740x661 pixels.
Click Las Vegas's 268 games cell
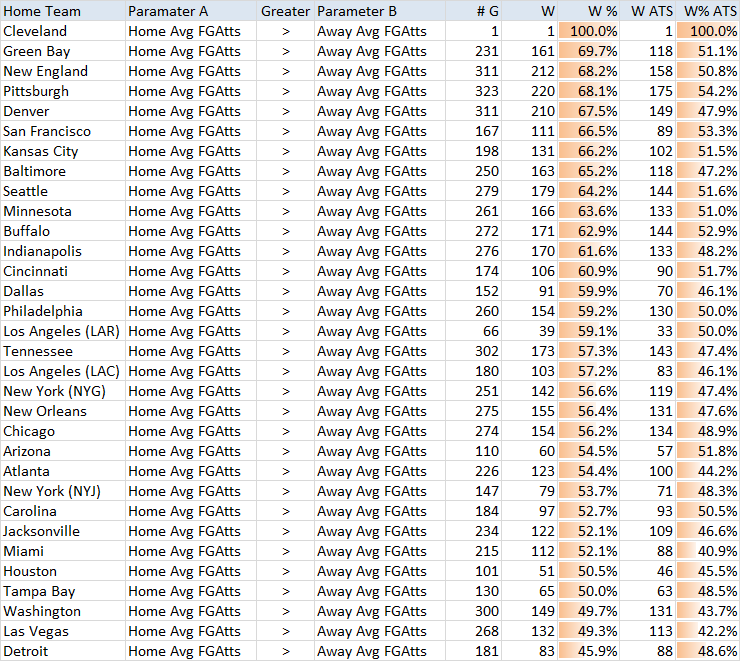point(473,631)
